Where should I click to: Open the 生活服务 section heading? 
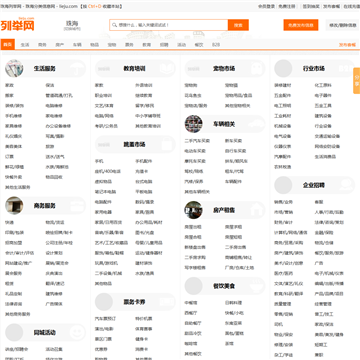pyautogui.click(x=45, y=68)
